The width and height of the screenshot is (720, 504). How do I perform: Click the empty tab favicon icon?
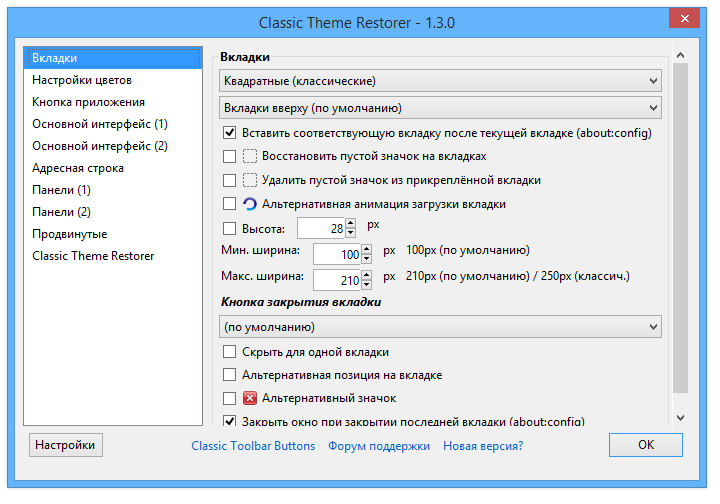[249, 156]
